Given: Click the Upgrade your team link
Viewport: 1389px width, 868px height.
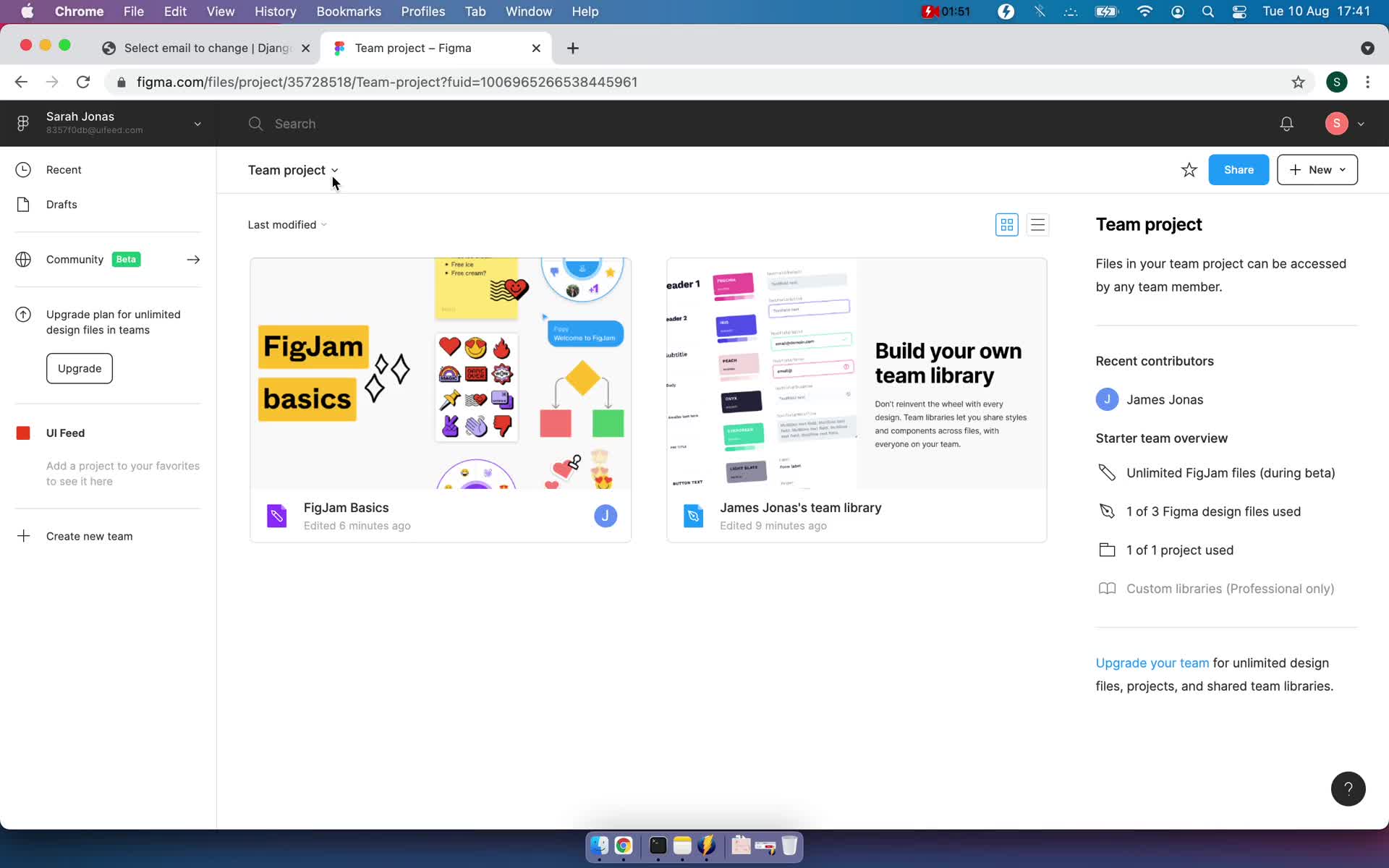Looking at the screenshot, I should point(1152,662).
